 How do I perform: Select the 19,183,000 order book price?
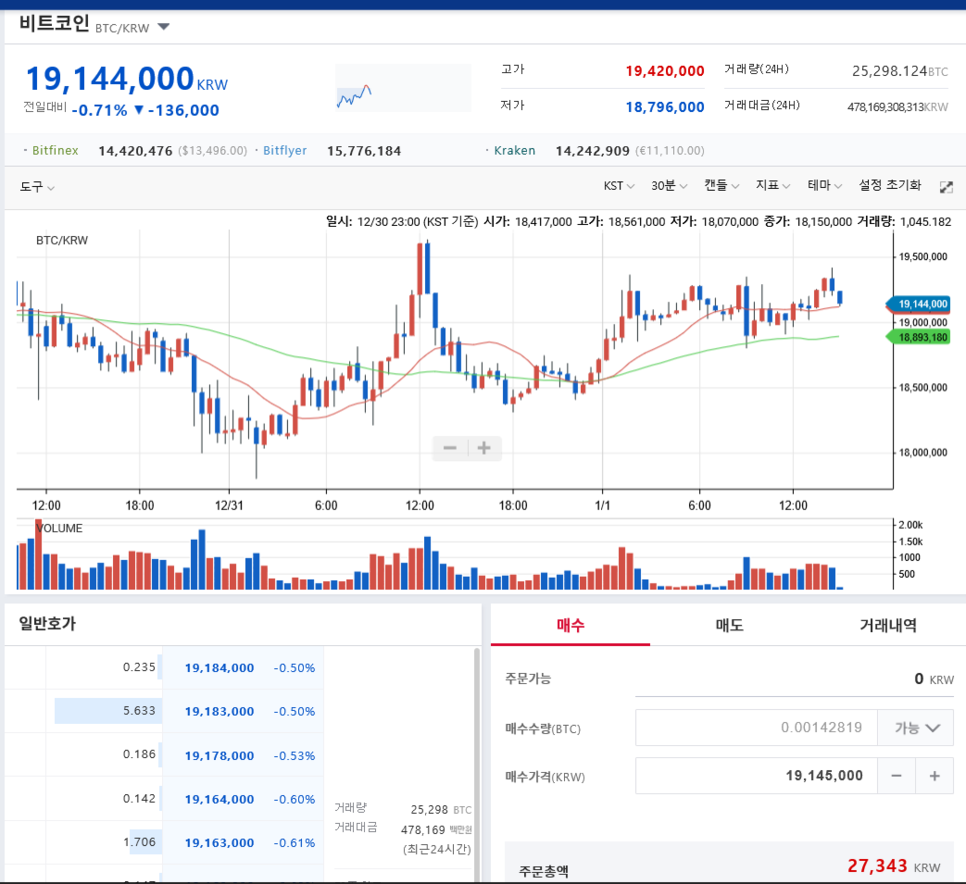(219, 712)
